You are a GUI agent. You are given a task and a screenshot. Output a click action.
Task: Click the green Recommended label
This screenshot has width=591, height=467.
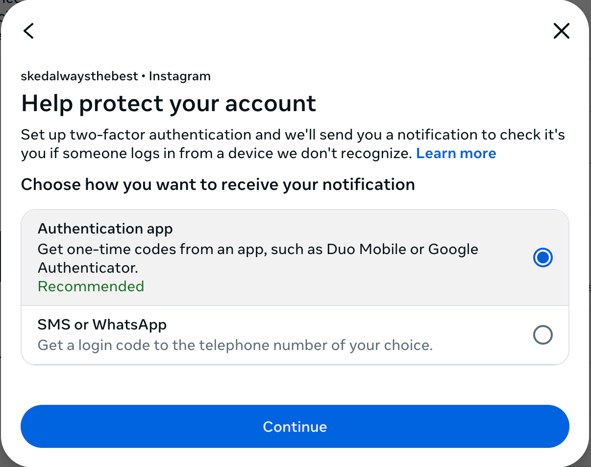tap(91, 286)
